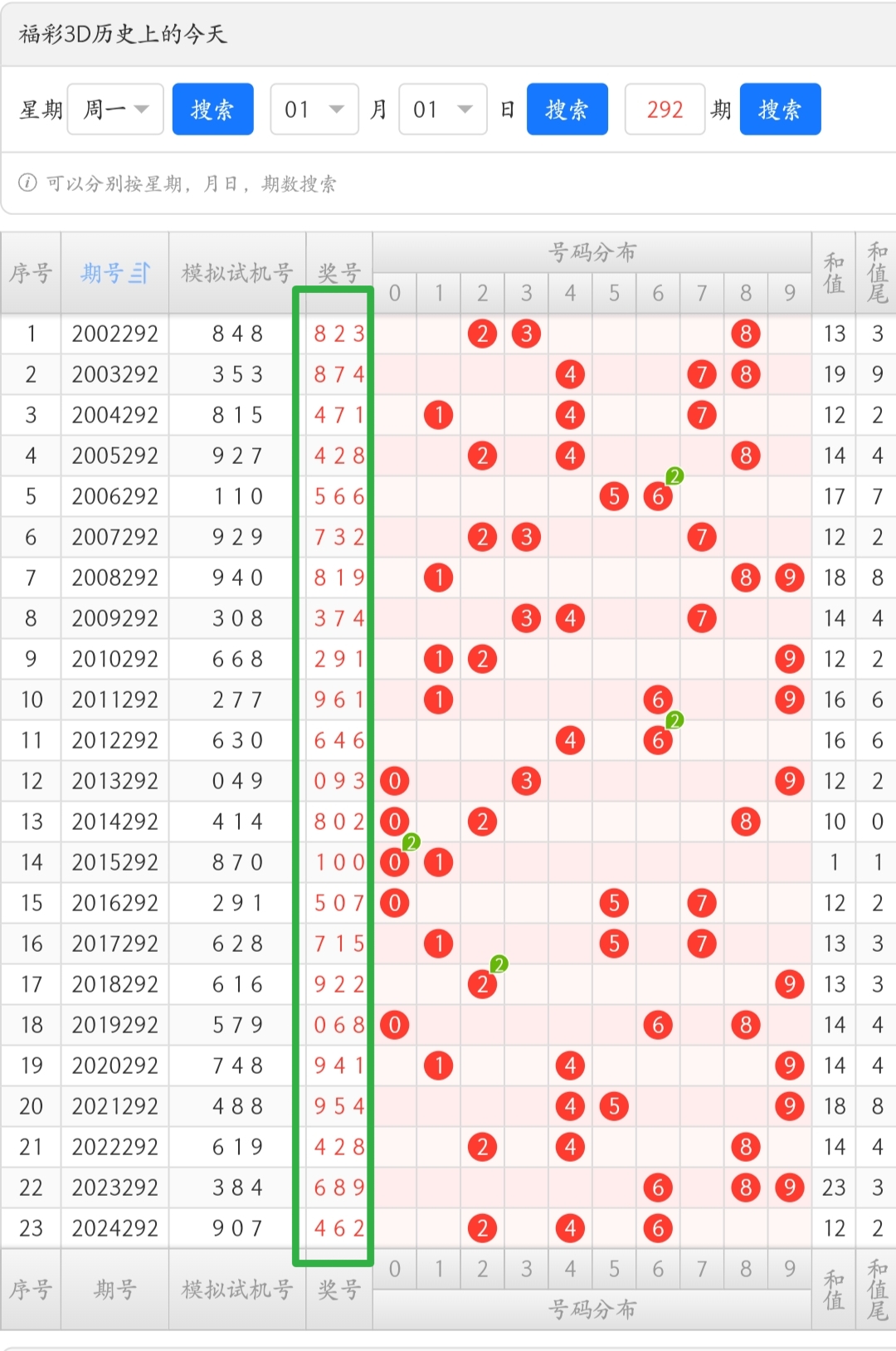Click issue number 2006292

tap(114, 496)
